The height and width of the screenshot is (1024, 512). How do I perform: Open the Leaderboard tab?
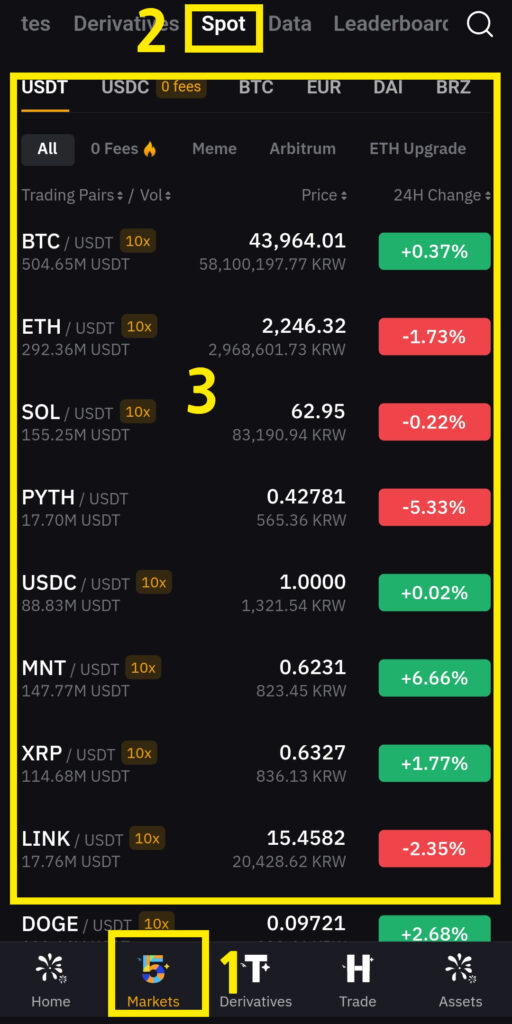point(391,24)
